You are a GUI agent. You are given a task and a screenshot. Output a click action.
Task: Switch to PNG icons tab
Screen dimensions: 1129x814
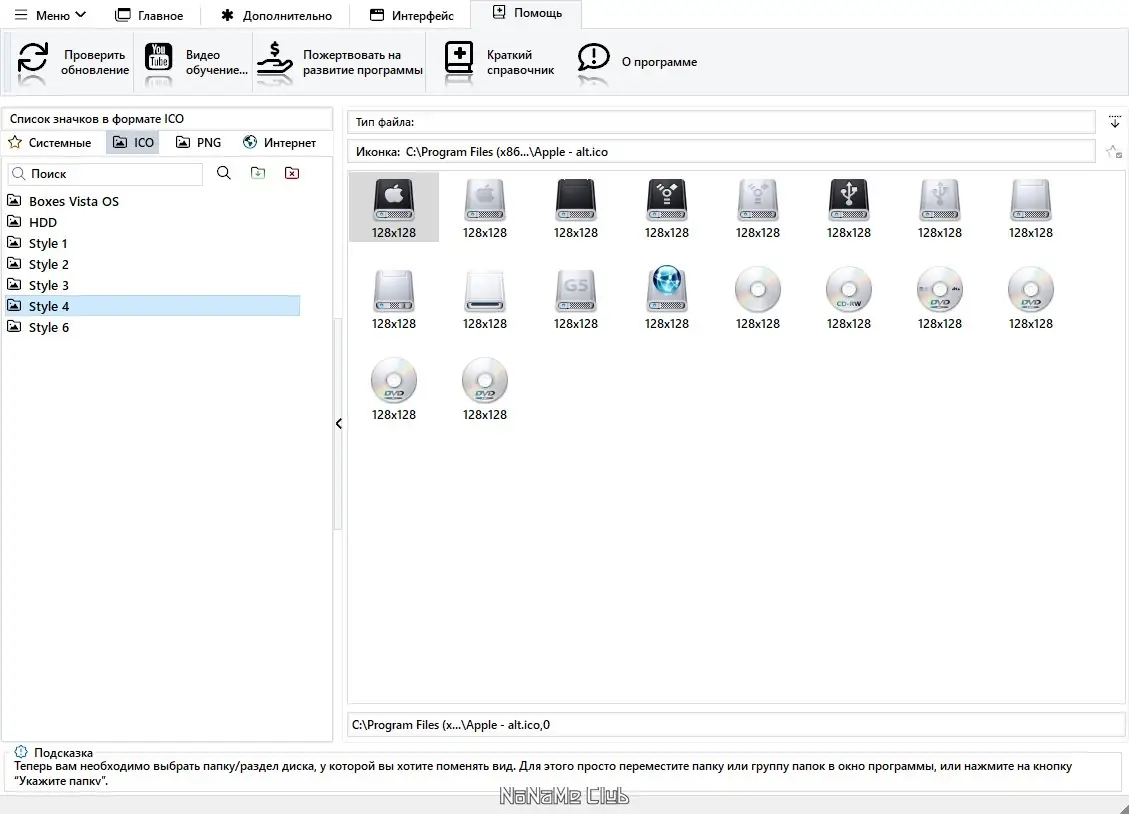point(199,143)
